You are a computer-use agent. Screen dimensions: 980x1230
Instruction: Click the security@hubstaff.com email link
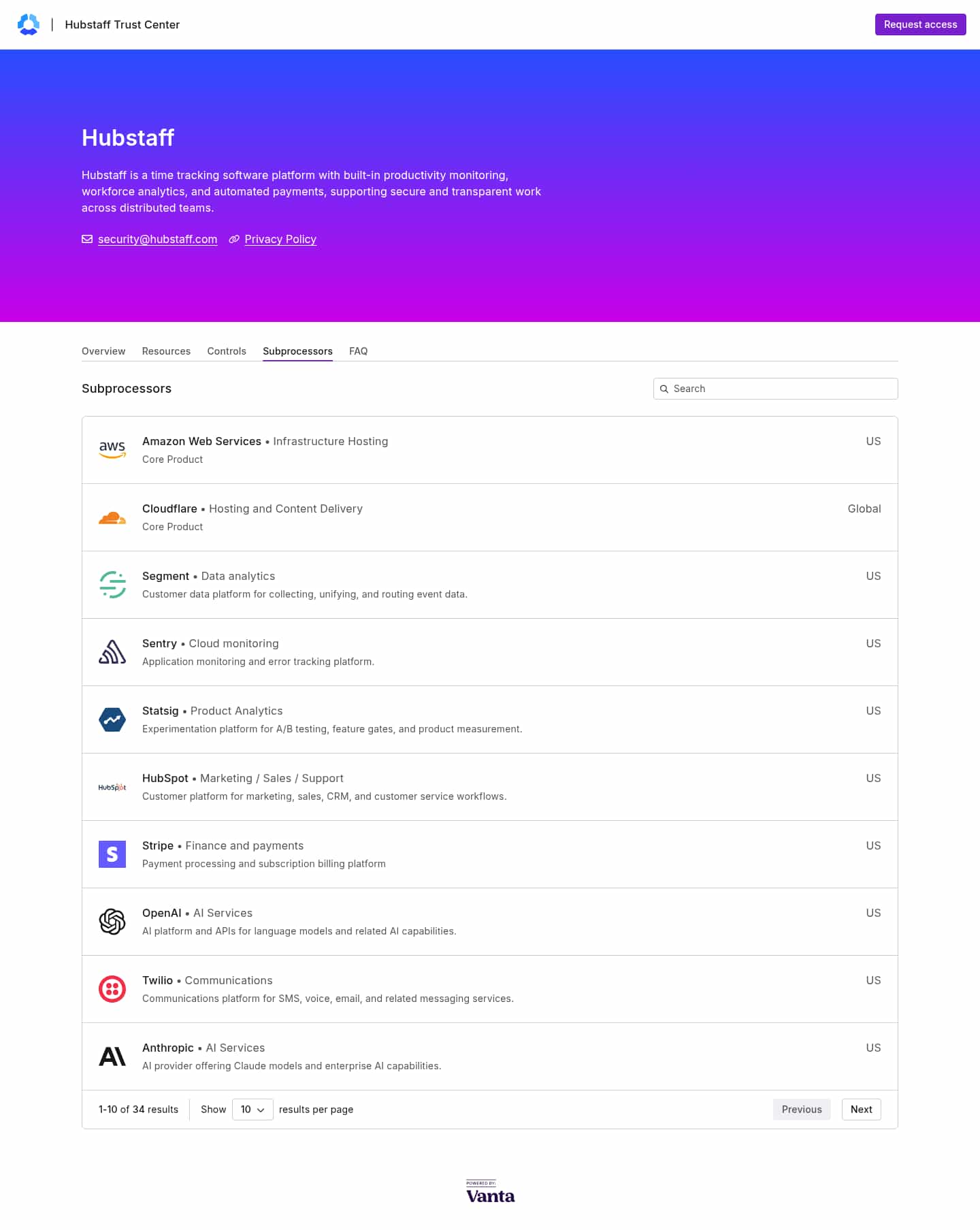coord(157,239)
